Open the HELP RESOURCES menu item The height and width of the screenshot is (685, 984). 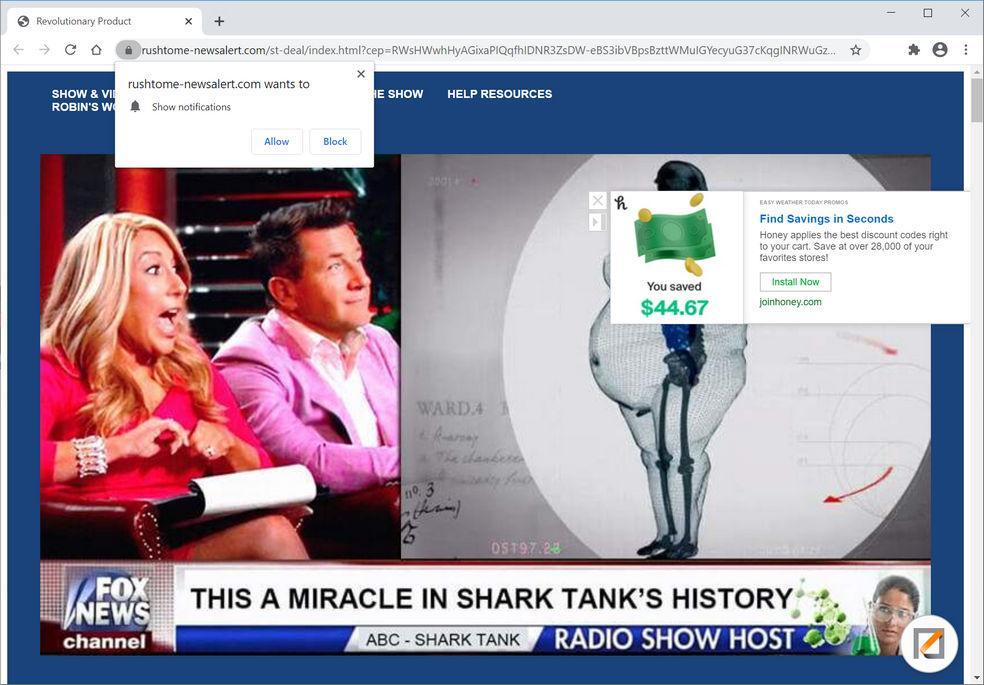point(500,94)
